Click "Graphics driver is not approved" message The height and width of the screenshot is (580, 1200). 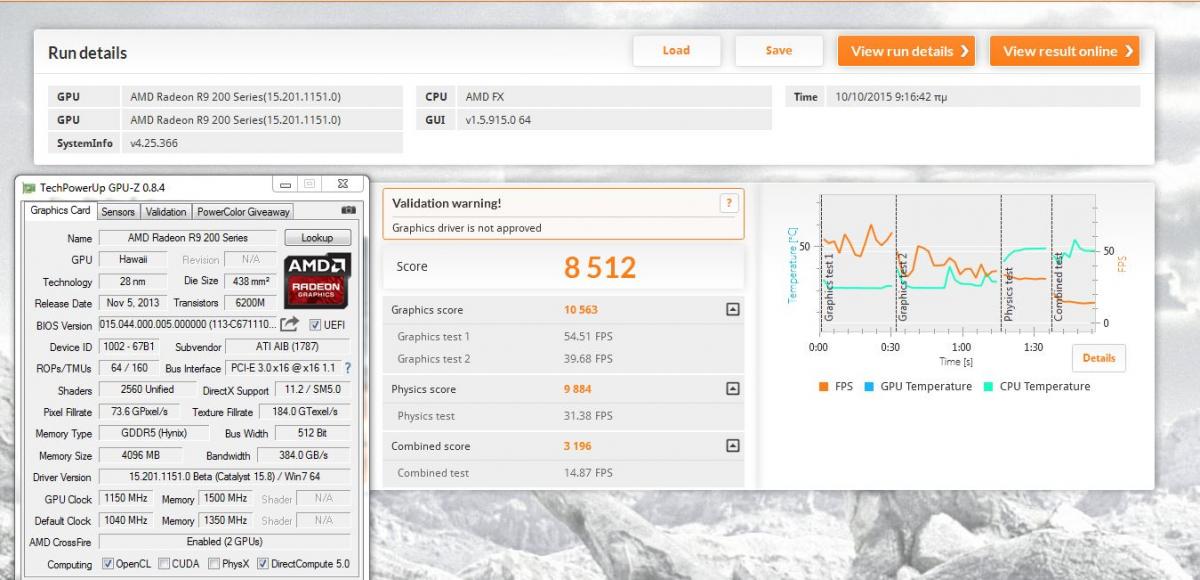467,228
